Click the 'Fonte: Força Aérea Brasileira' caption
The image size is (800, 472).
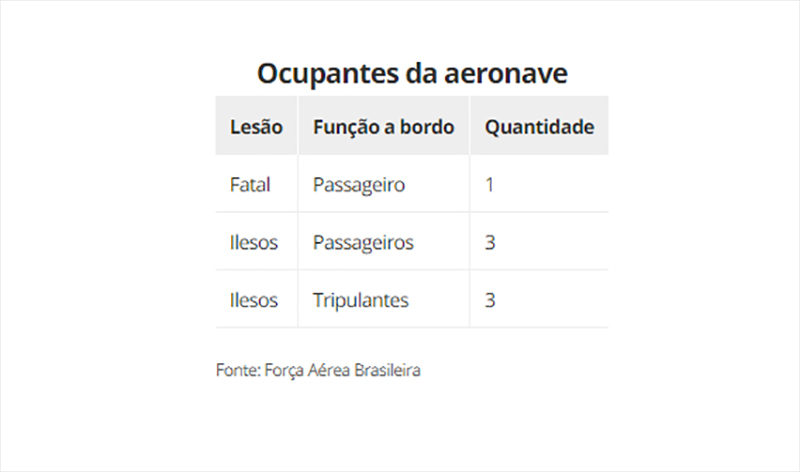point(318,370)
